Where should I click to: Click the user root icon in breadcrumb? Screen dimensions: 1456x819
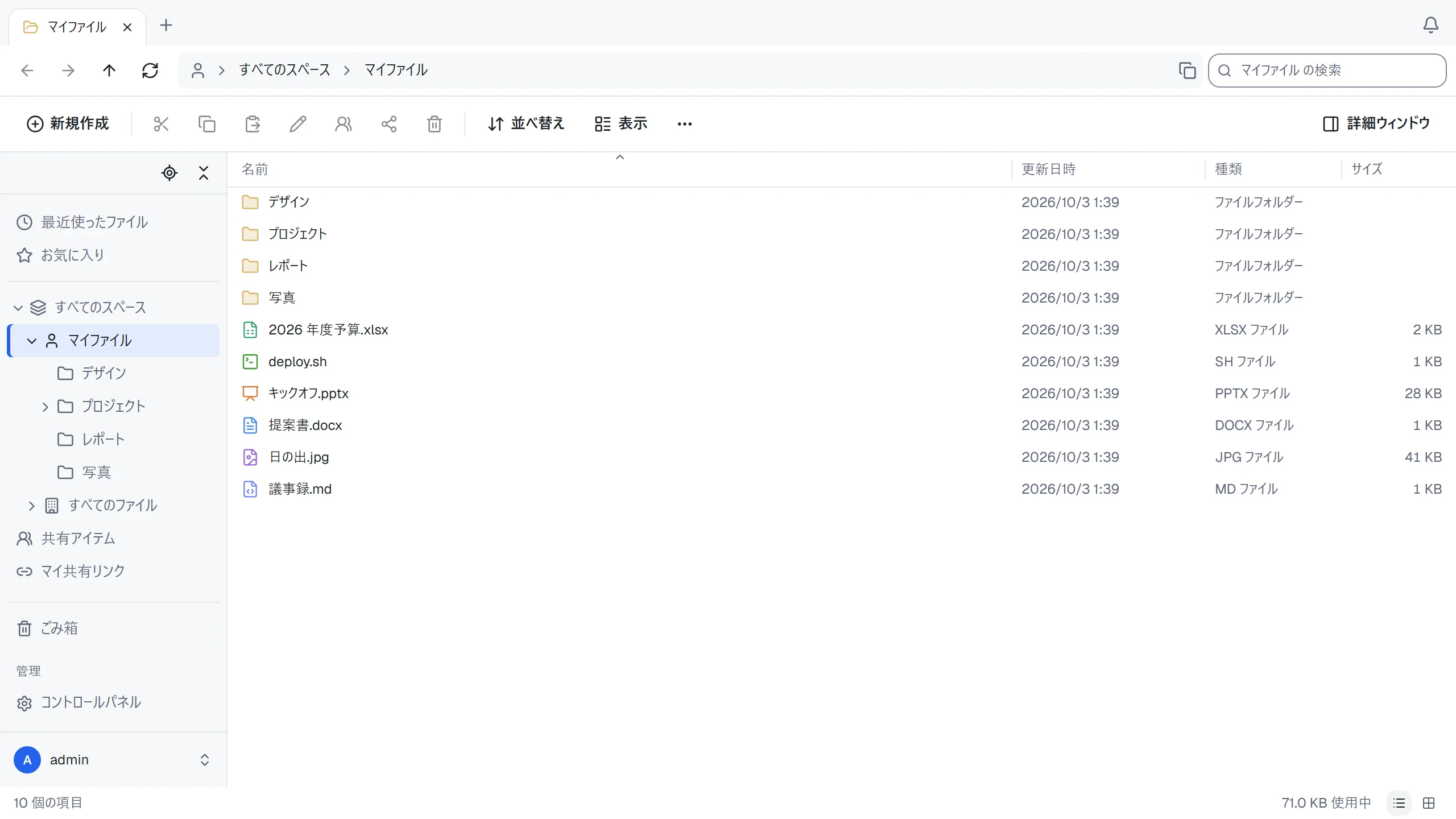point(198,71)
